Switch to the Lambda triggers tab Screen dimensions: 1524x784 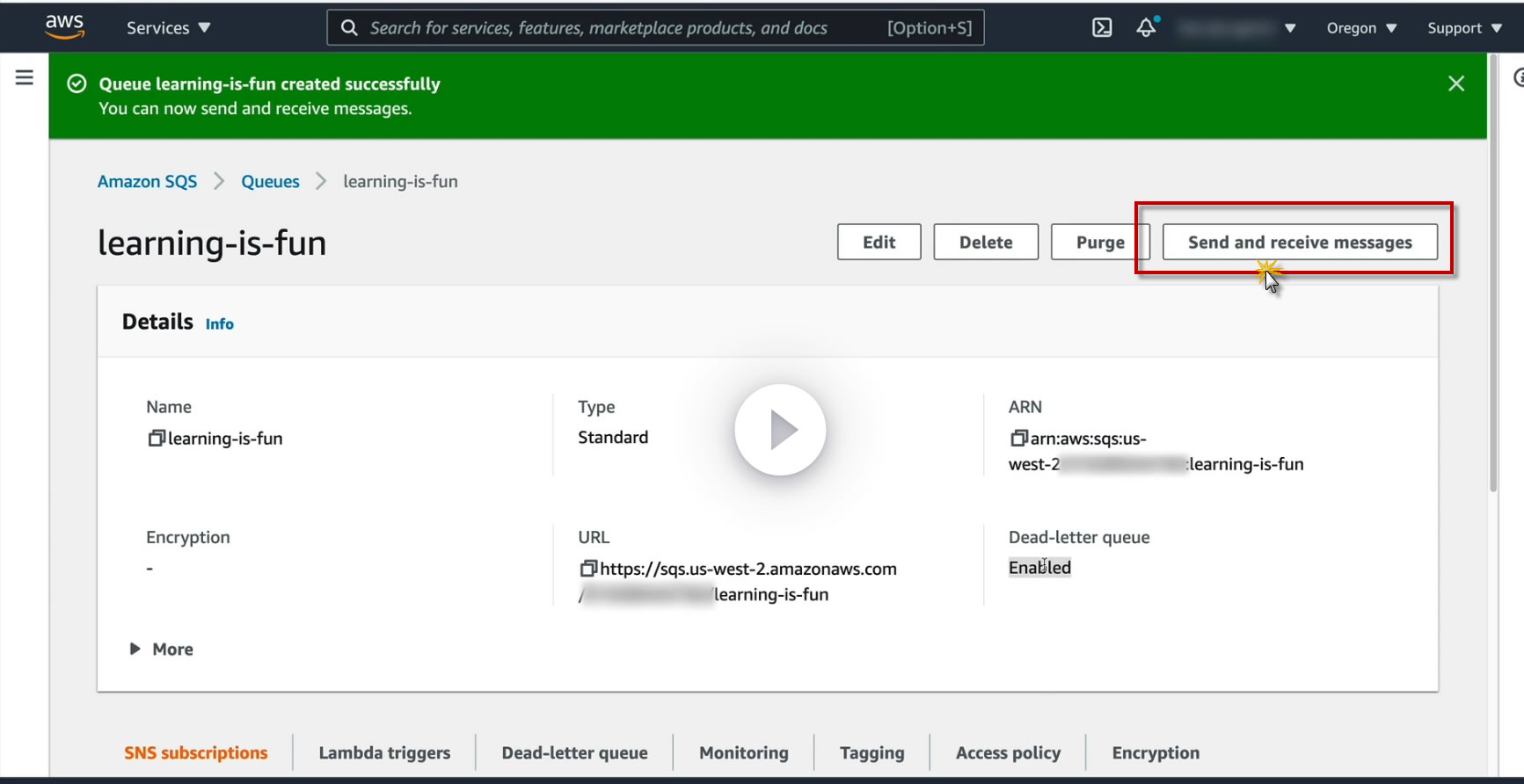(384, 752)
